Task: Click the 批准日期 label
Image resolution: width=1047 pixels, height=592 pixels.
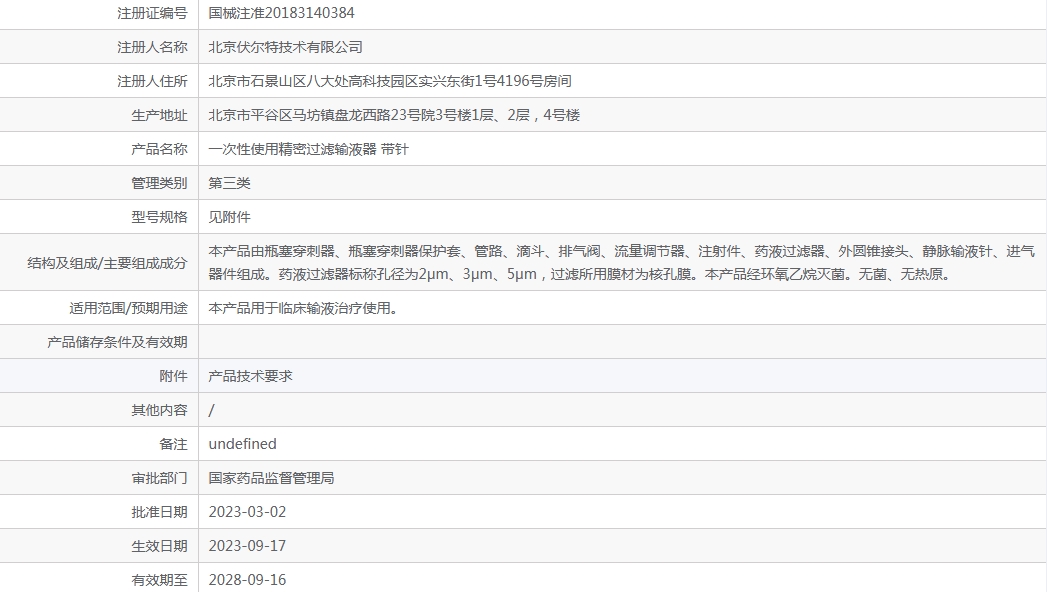Action: point(160,513)
